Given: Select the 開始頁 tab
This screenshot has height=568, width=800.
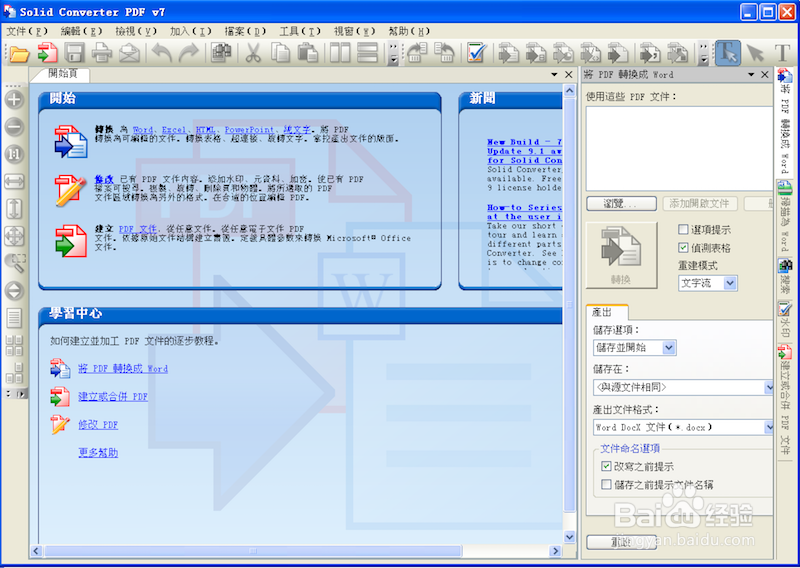Looking at the screenshot, I should click(63, 74).
